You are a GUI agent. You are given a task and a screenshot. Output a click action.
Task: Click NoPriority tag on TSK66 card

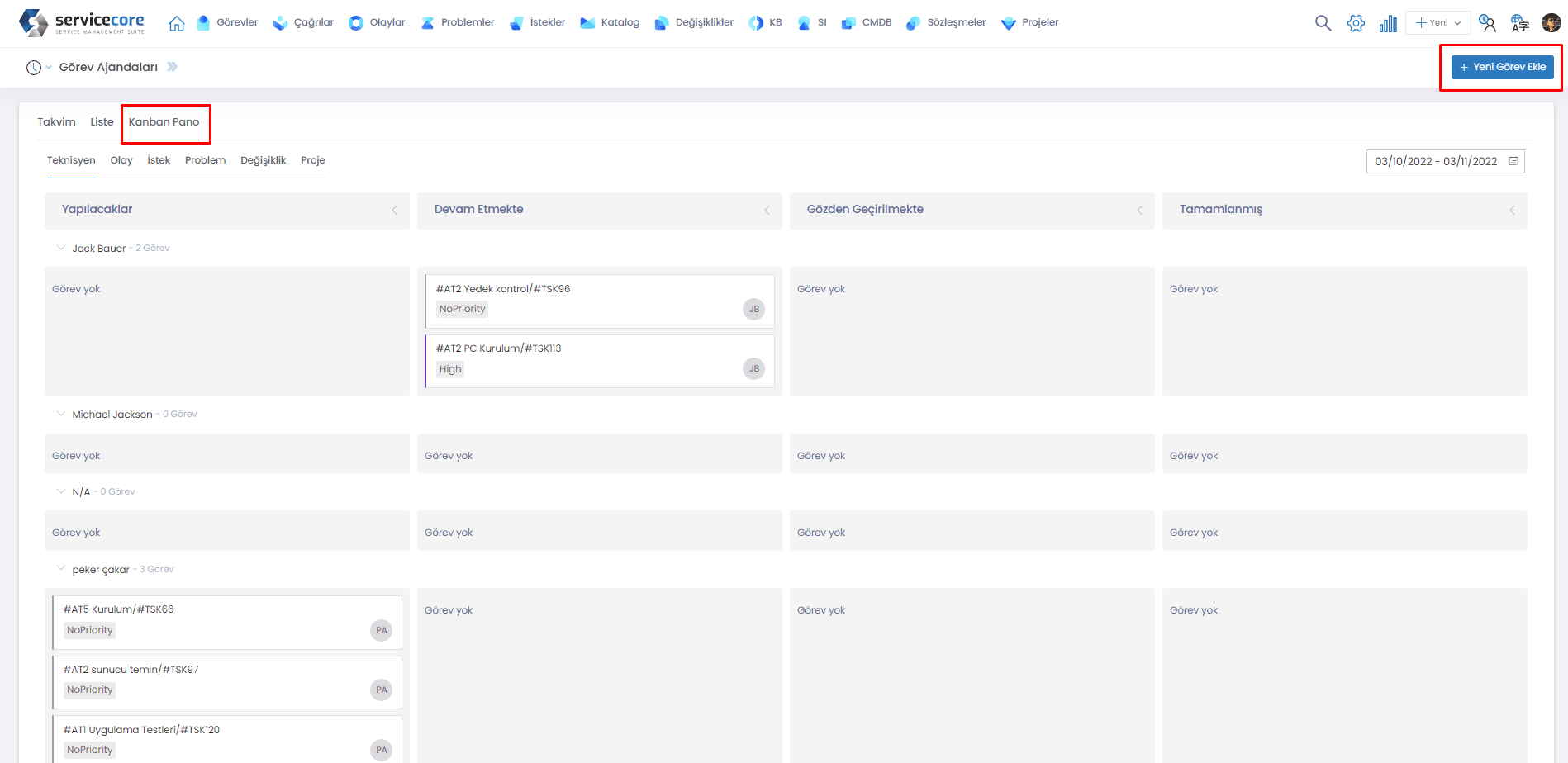click(x=89, y=630)
